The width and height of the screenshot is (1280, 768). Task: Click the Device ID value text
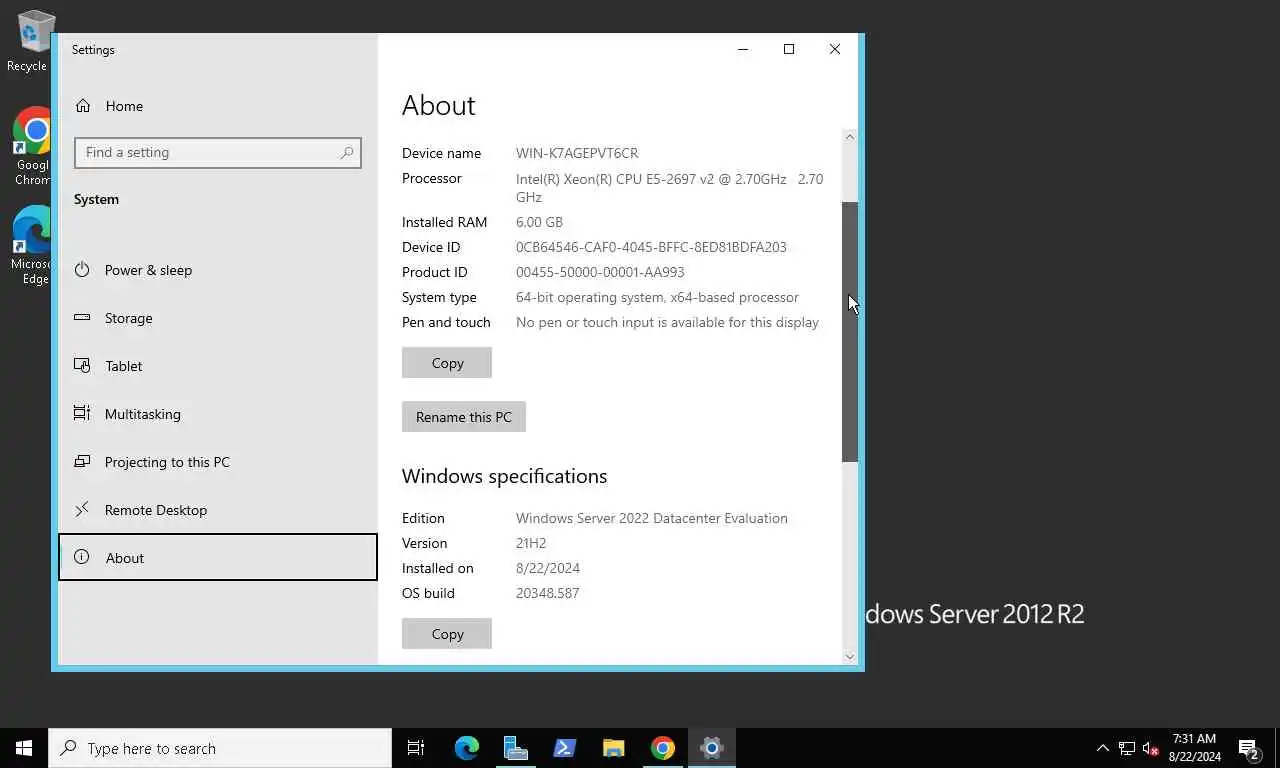click(651, 247)
